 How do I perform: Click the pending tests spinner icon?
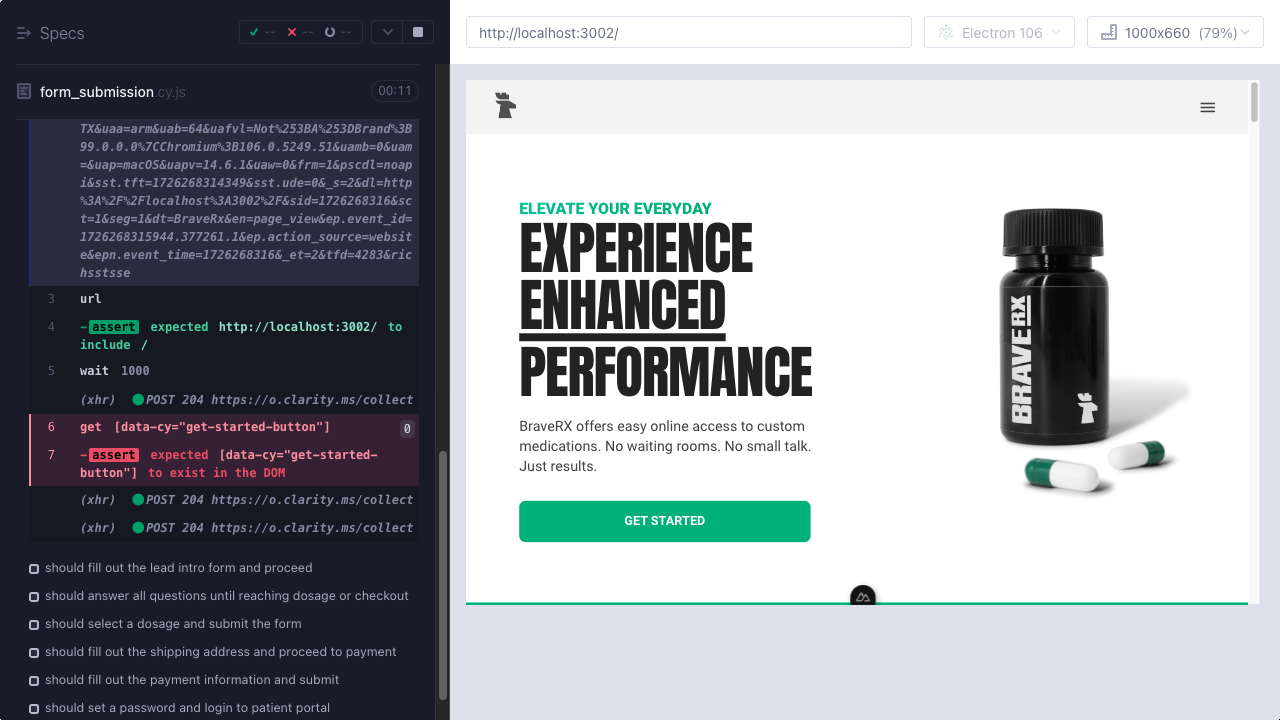tap(330, 32)
